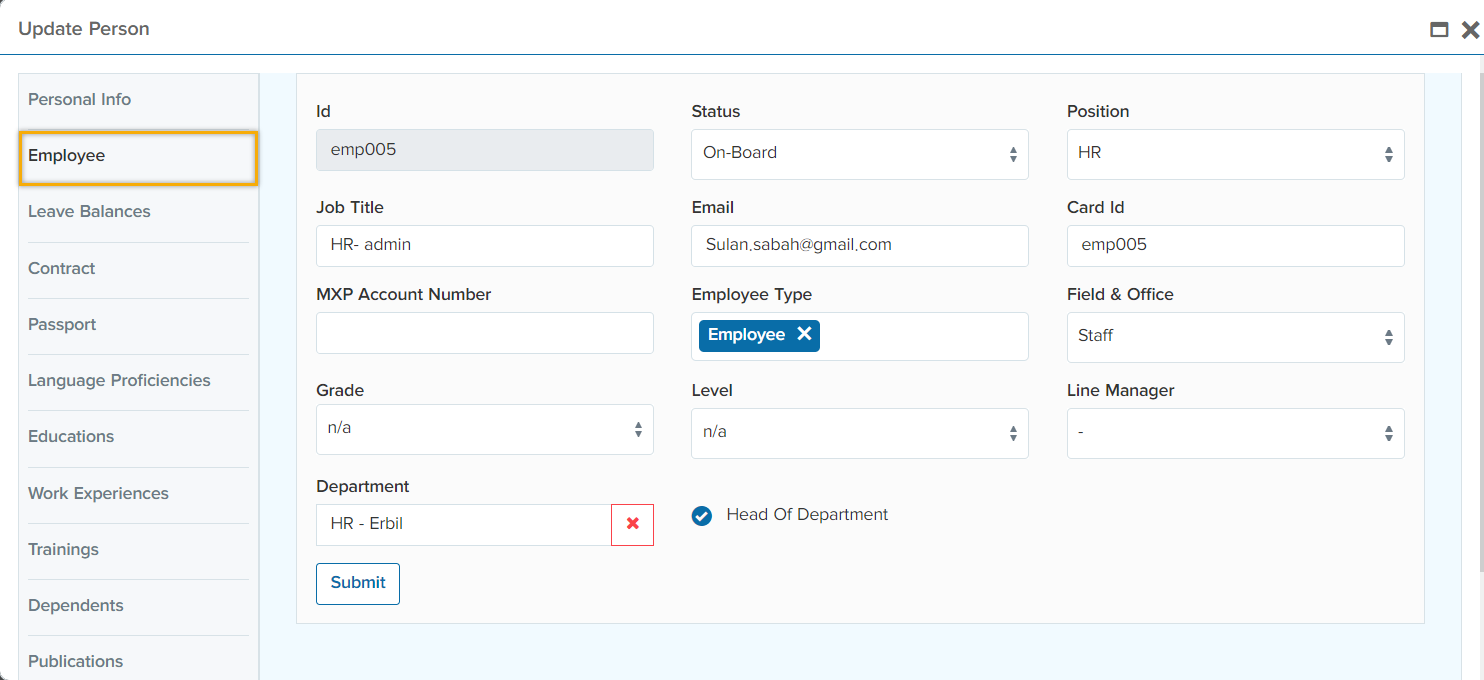This screenshot has width=1484, height=680.
Task: Open the Field & Office dropdown
Action: coord(1235,337)
